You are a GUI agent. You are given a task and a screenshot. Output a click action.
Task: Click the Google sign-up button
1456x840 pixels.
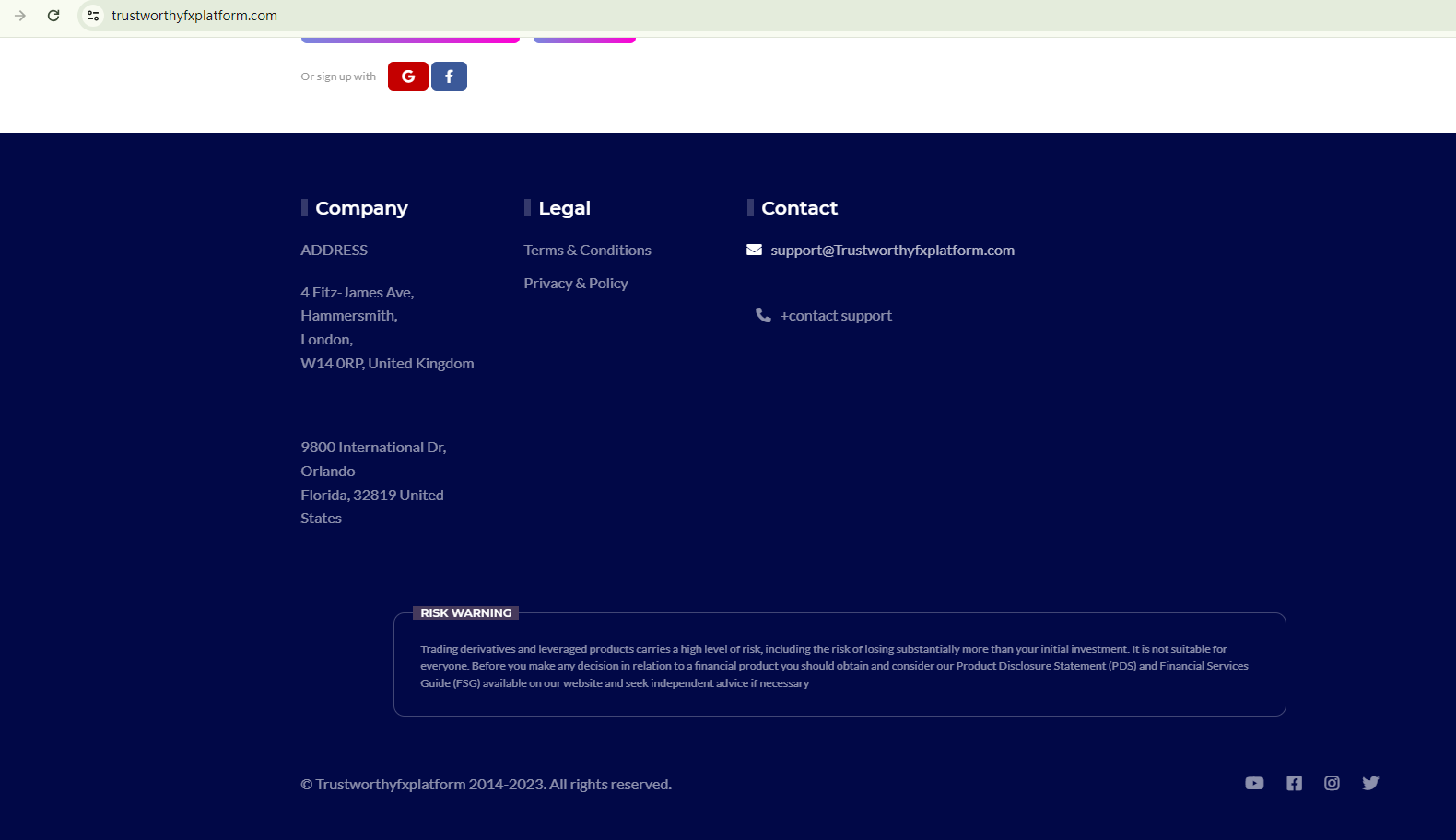click(407, 76)
